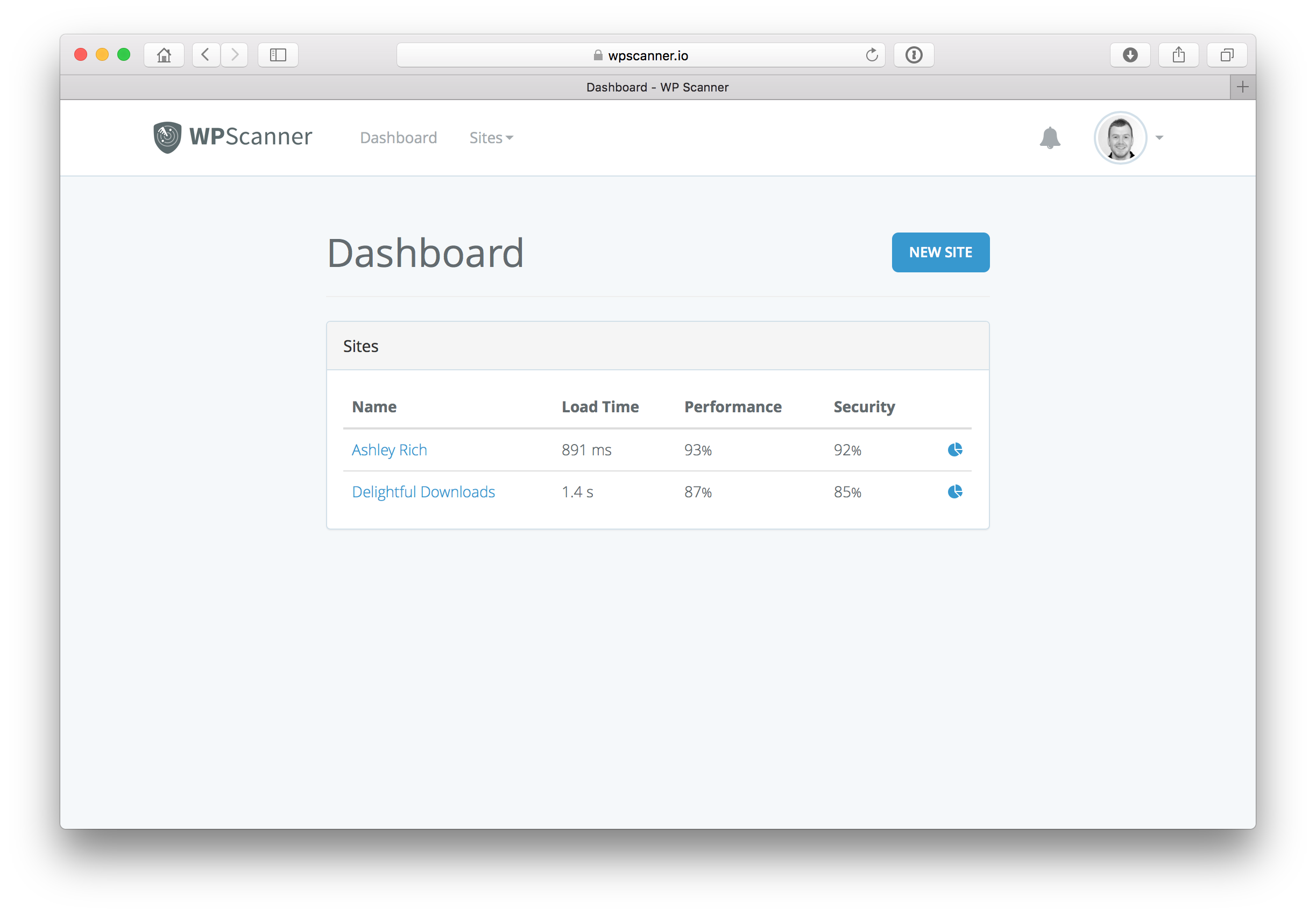Open the Ashley Rich site link
The width and height of the screenshot is (1316, 915).
(x=389, y=450)
